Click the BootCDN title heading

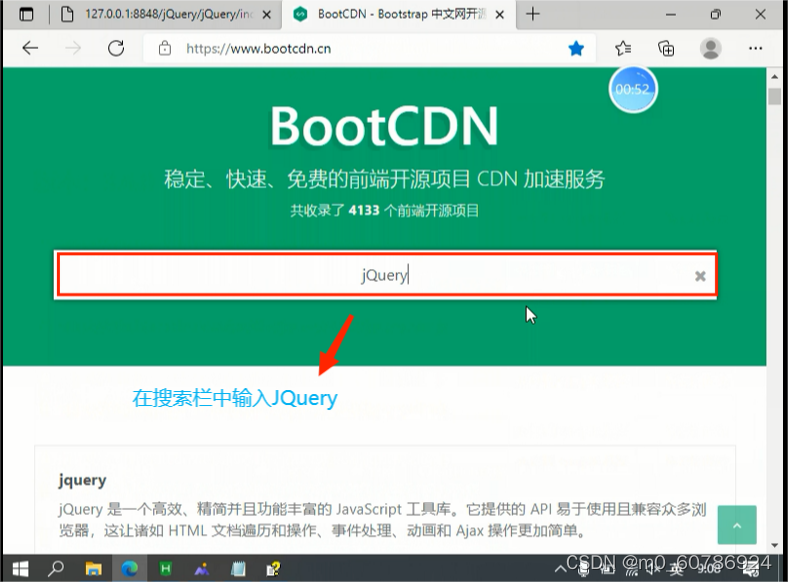coord(384,126)
